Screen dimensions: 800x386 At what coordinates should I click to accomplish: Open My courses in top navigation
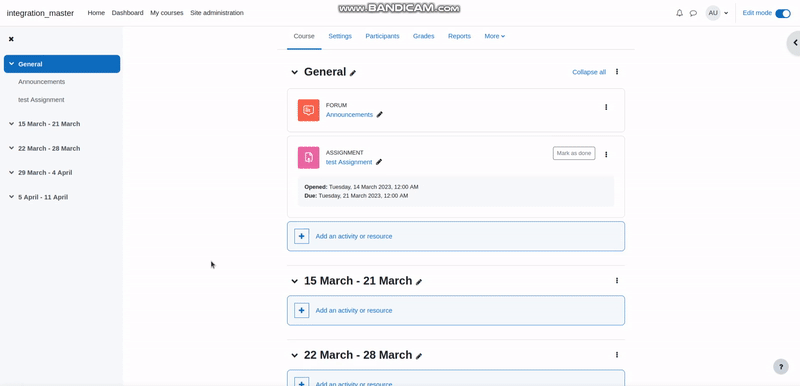(166, 13)
